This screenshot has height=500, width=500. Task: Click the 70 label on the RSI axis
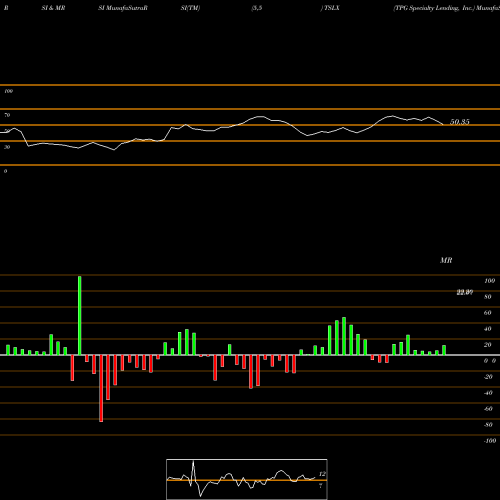7,115
